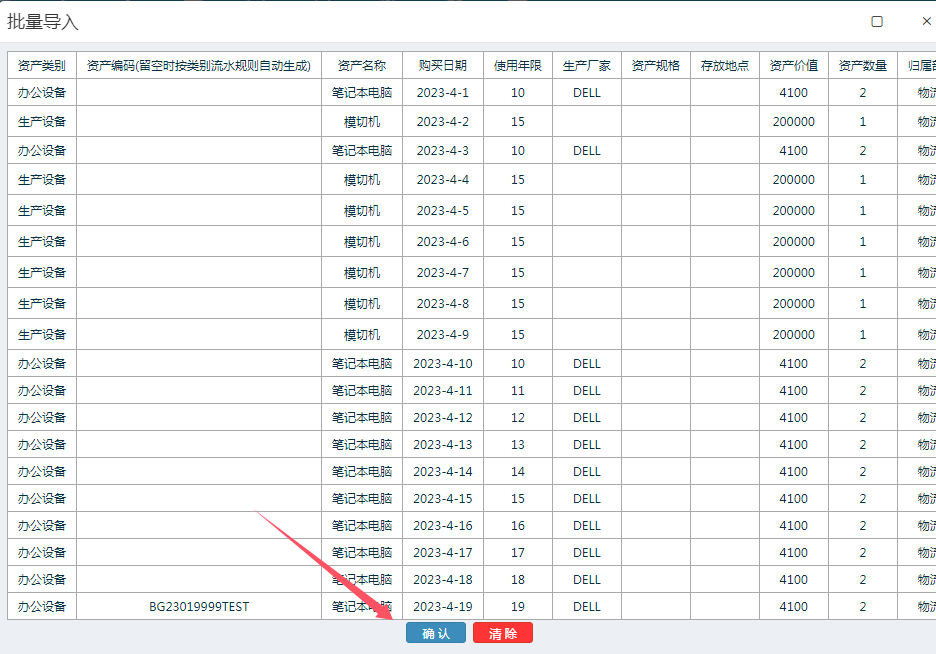This screenshot has width=936, height=654.
Task: Click the date cell 2023-4-15
Action: click(x=442, y=499)
